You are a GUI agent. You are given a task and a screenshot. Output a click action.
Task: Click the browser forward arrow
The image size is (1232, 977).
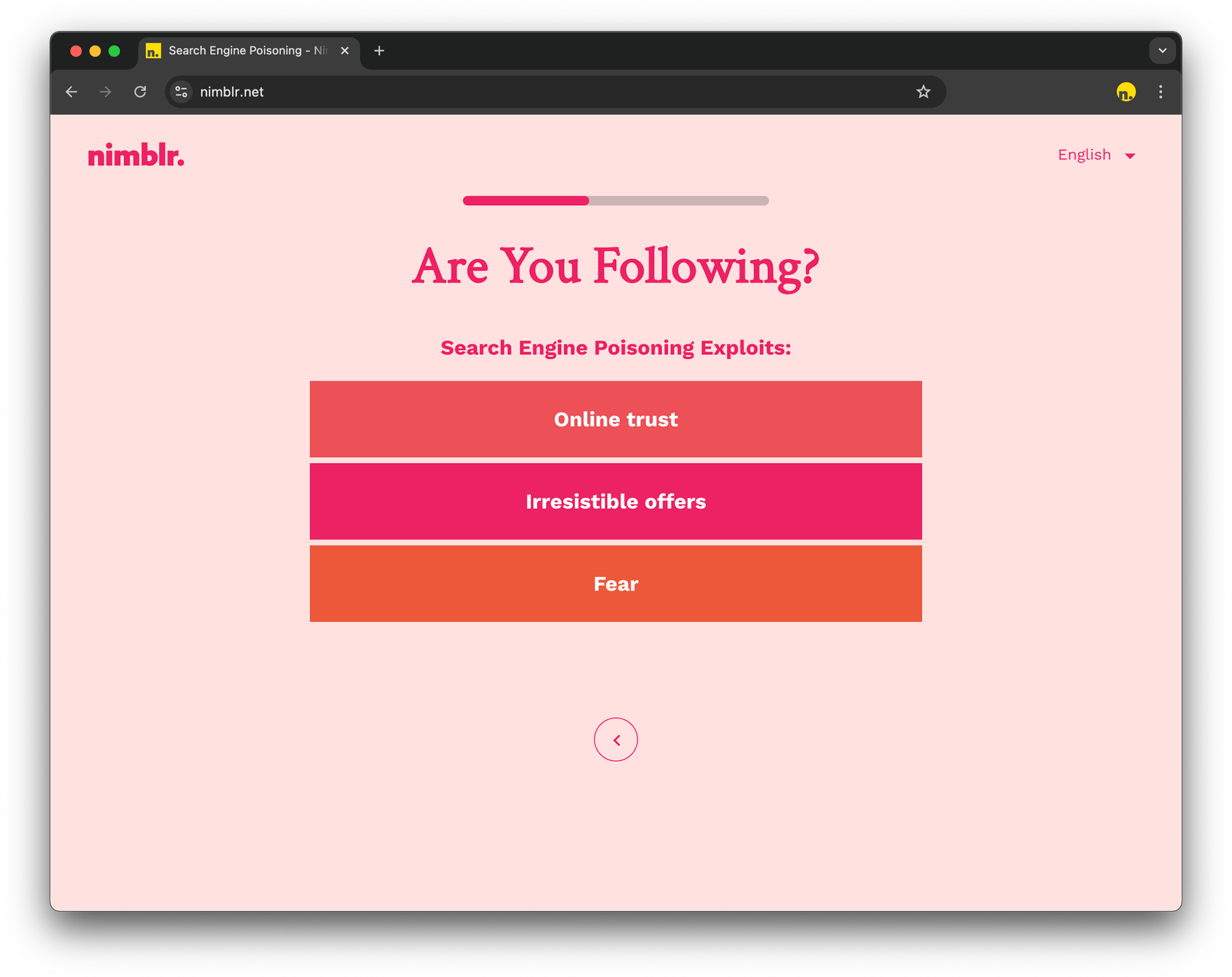click(x=105, y=91)
